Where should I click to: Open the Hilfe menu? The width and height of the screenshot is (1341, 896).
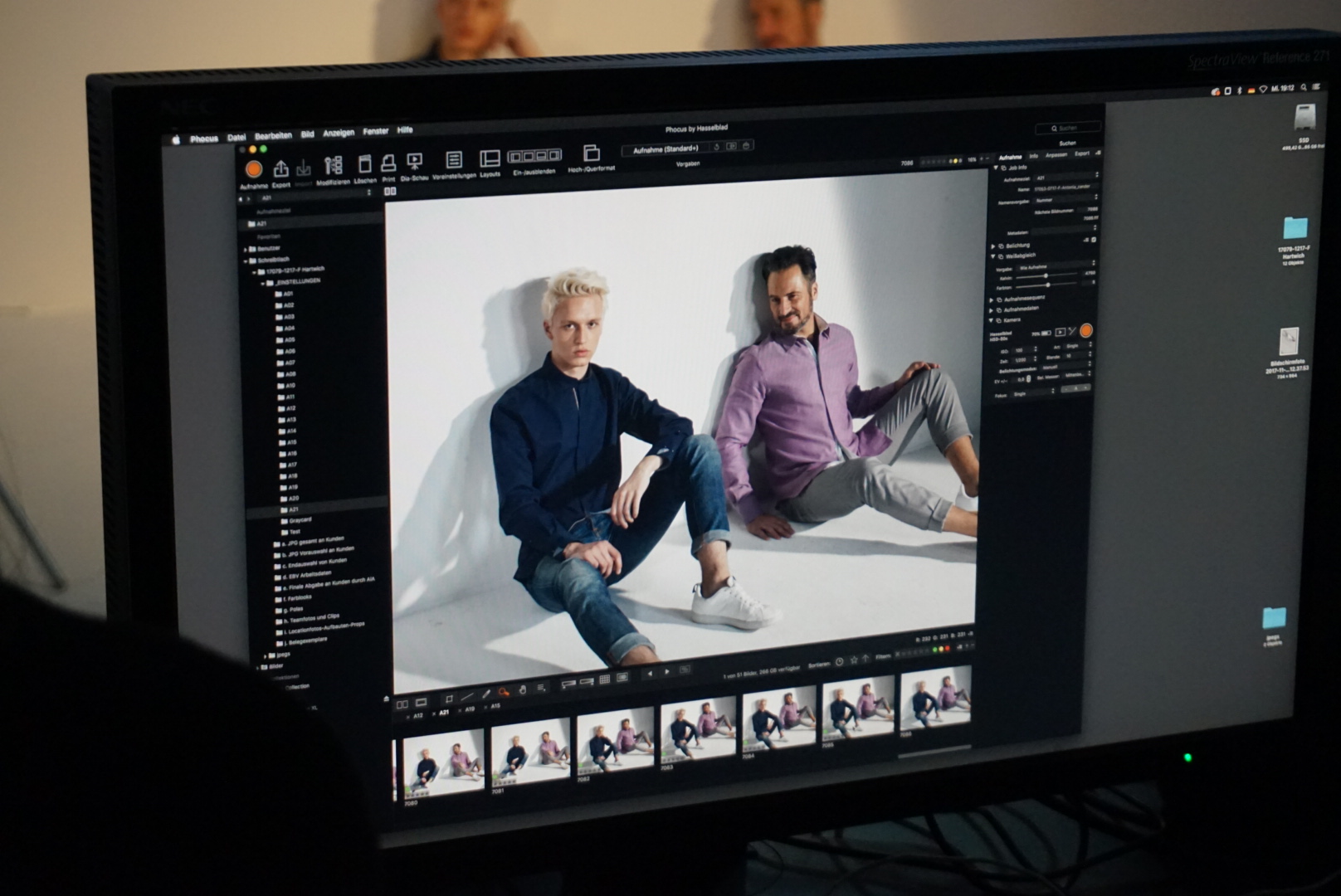[x=405, y=130]
